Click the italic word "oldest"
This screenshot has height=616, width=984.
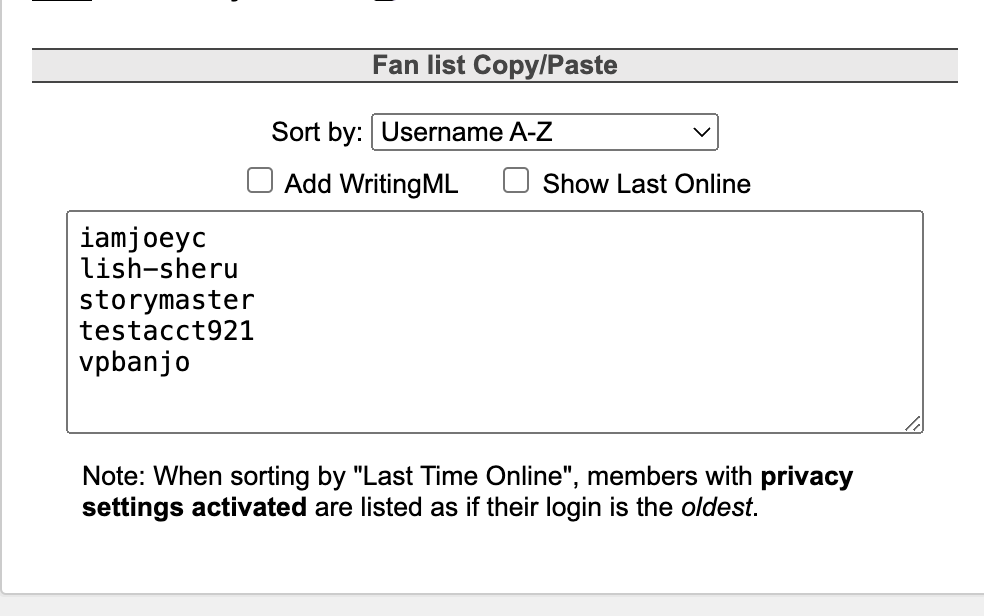[x=717, y=507]
